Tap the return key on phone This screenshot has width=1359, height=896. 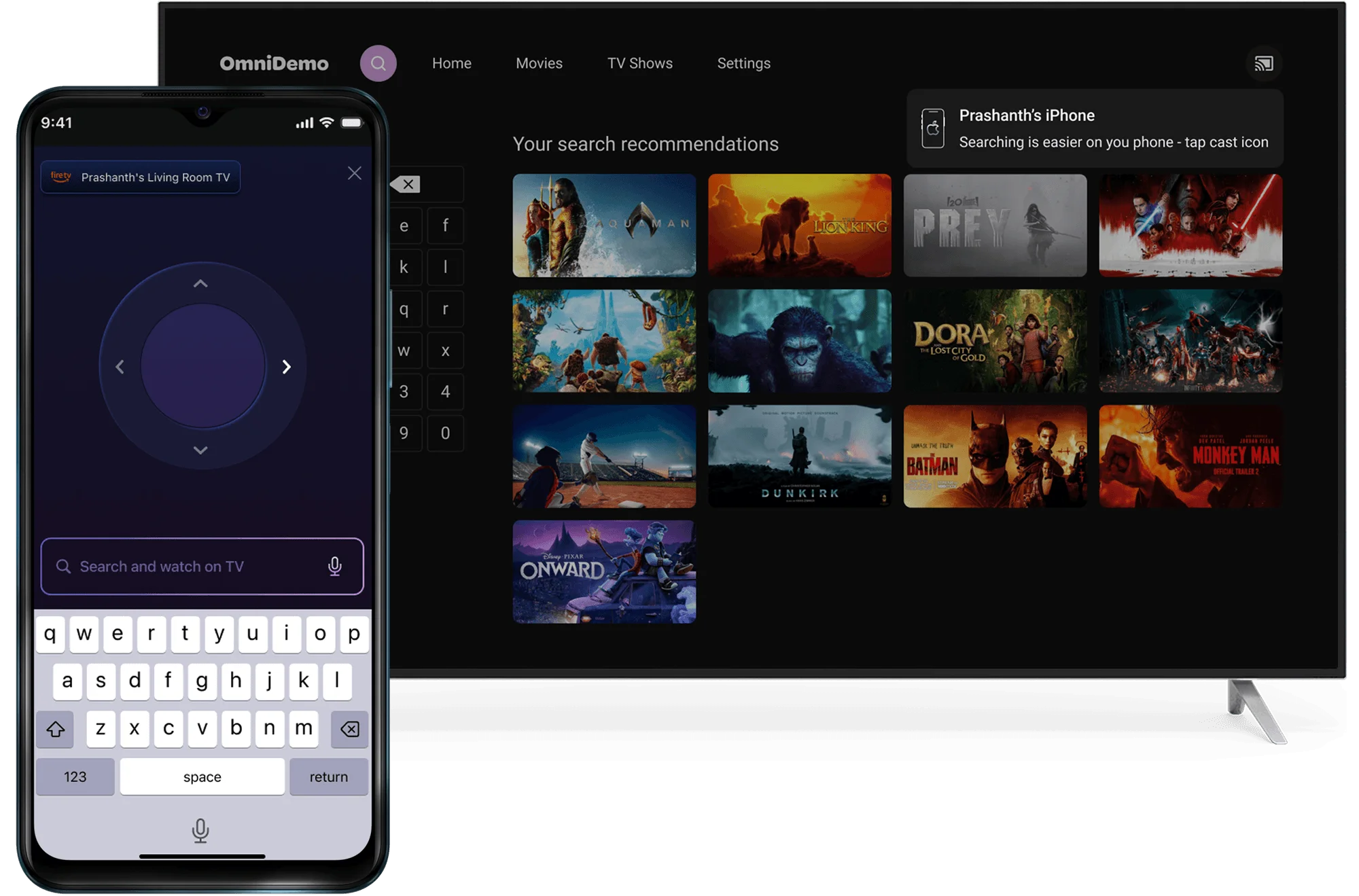tap(328, 776)
